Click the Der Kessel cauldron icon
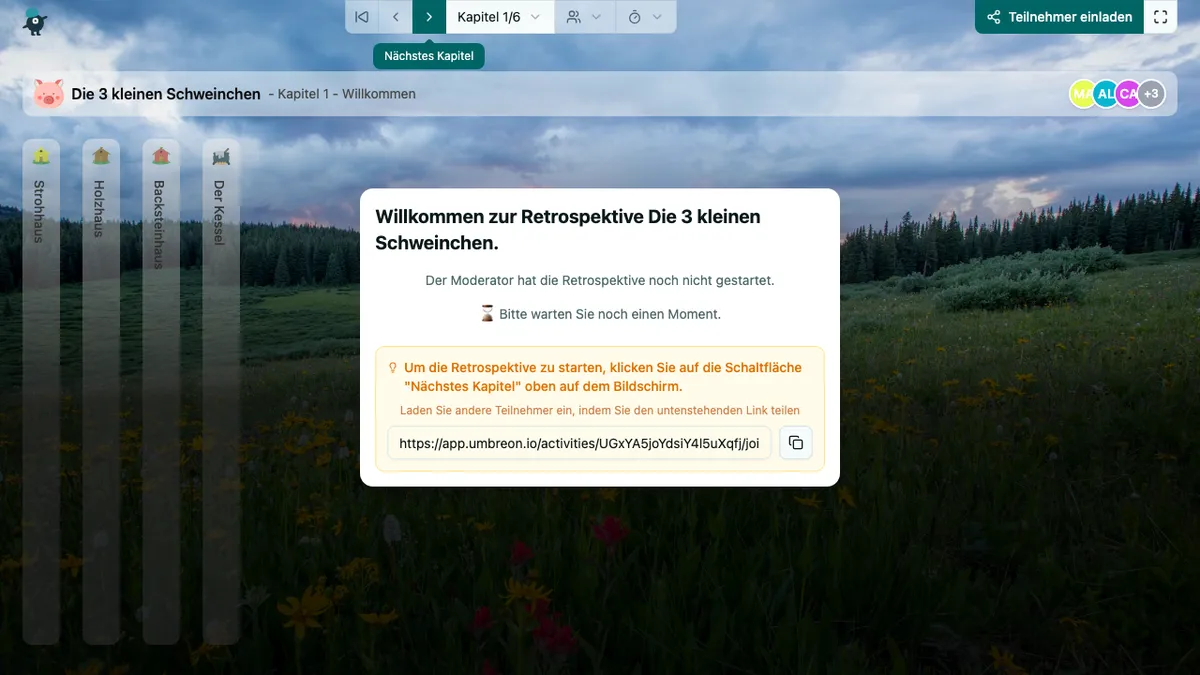Image resolution: width=1200 pixels, height=675 pixels. point(221,153)
